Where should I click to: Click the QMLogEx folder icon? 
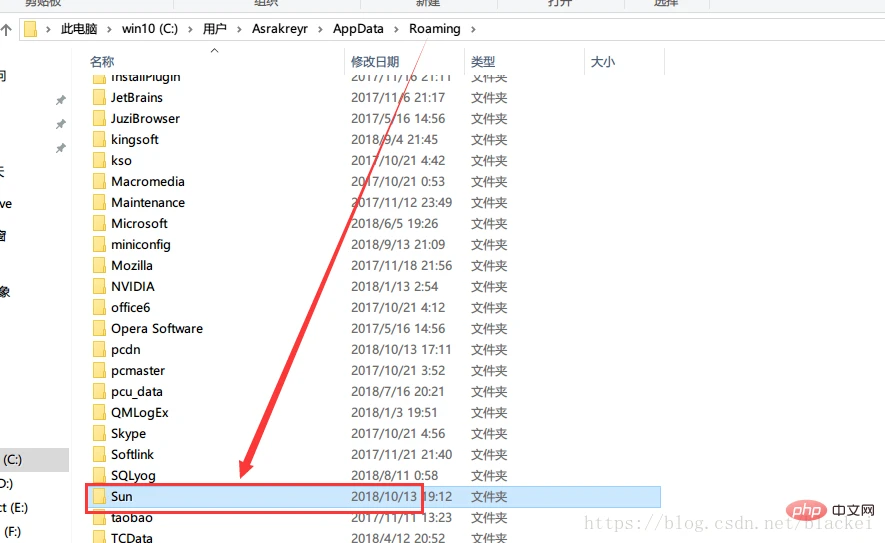click(x=99, y=412)
